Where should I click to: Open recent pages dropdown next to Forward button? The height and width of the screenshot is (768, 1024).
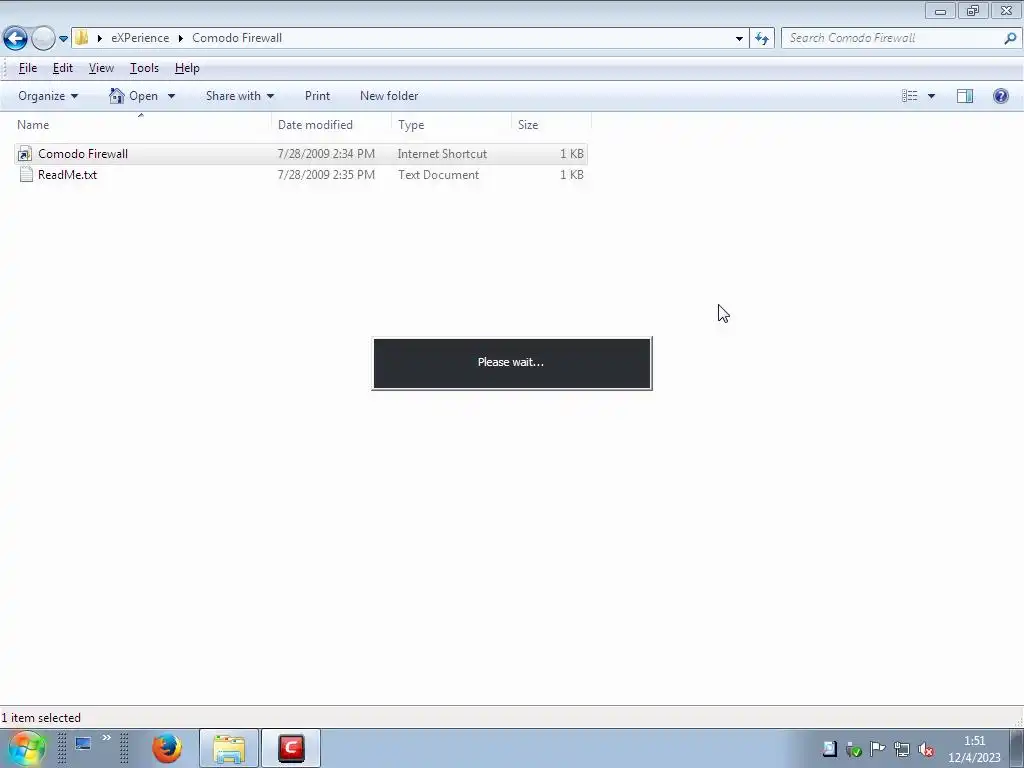[x=63, y=39]
